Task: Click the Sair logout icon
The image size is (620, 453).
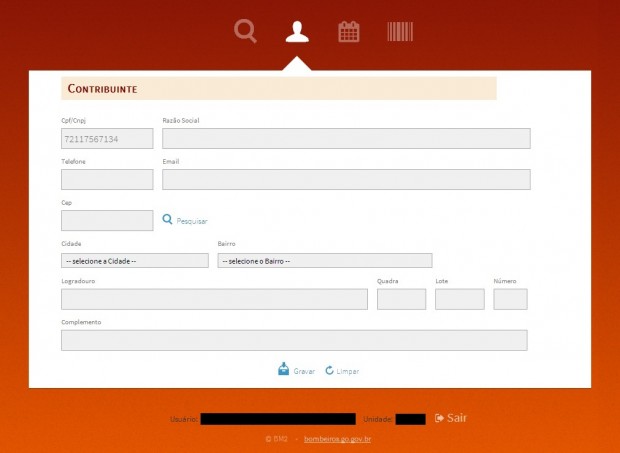Action: [x=439, y=418]
